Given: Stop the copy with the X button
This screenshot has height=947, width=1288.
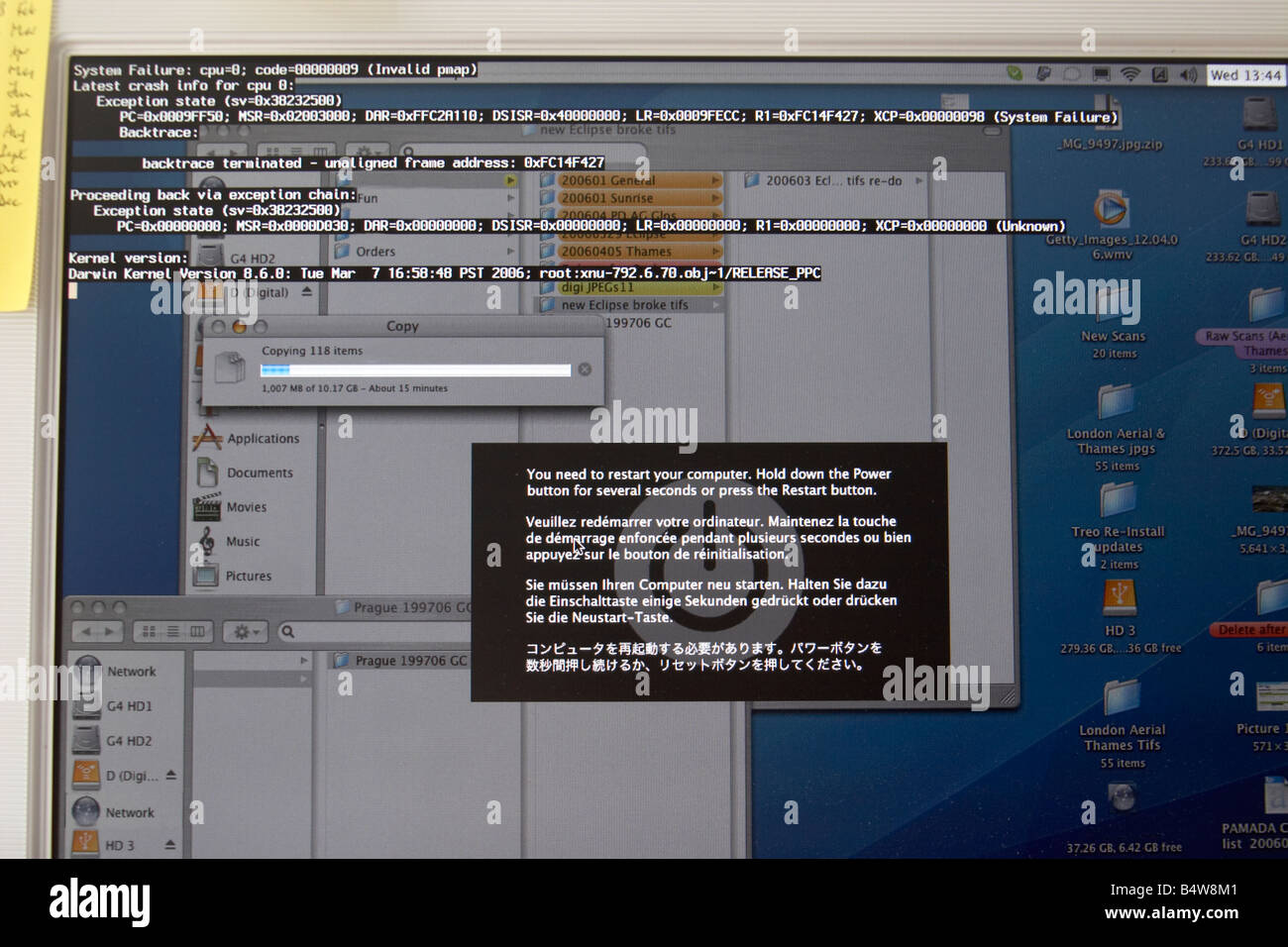Looking at the screenshot, I should 585,369.
